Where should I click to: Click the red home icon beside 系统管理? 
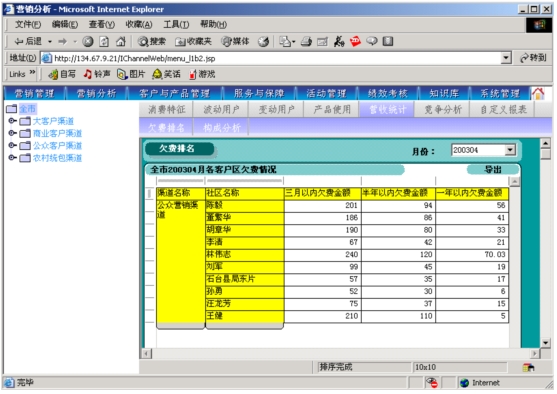pyautogui.click(x=538, y=94)
